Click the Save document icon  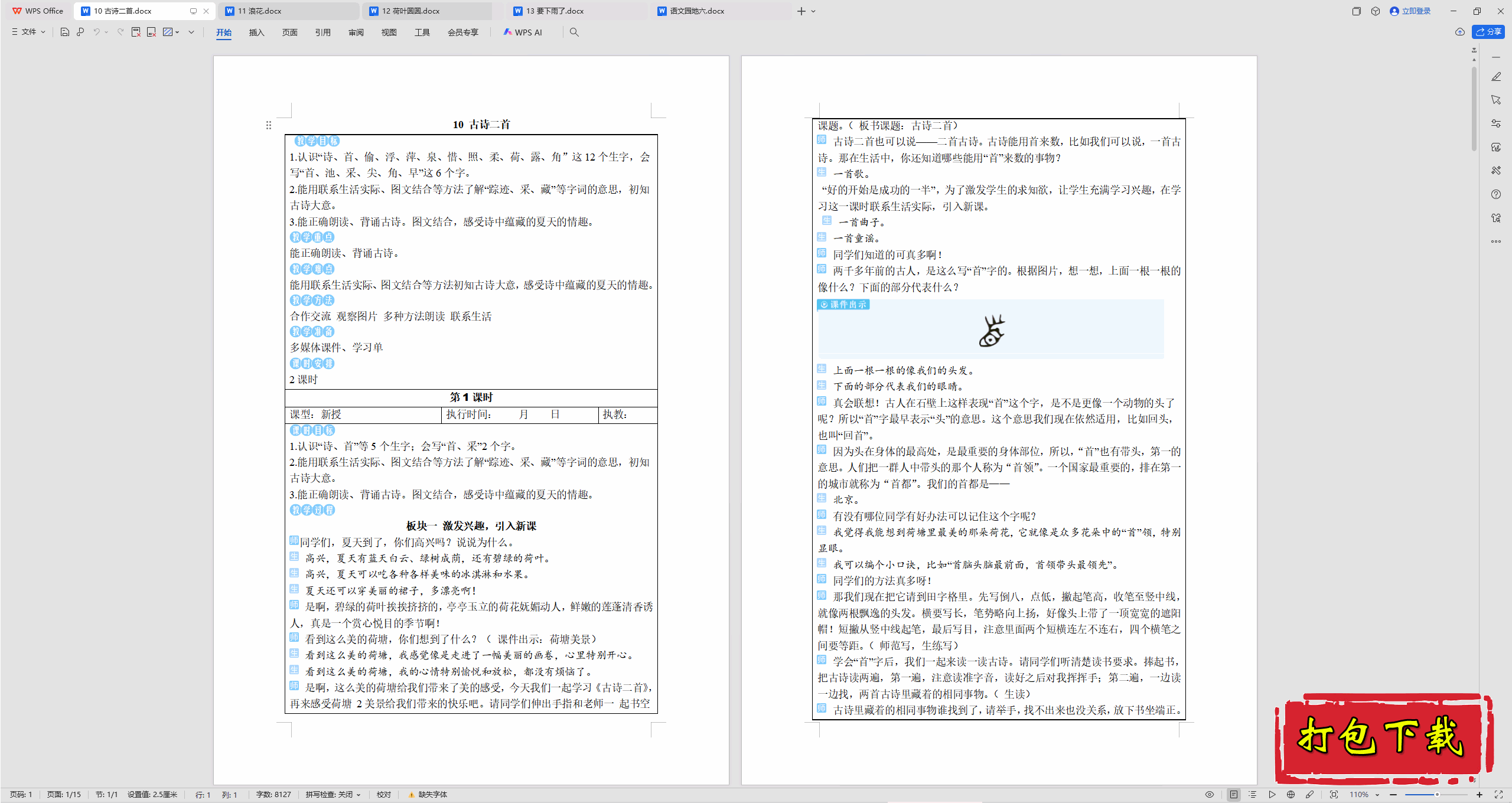(65, 32)
